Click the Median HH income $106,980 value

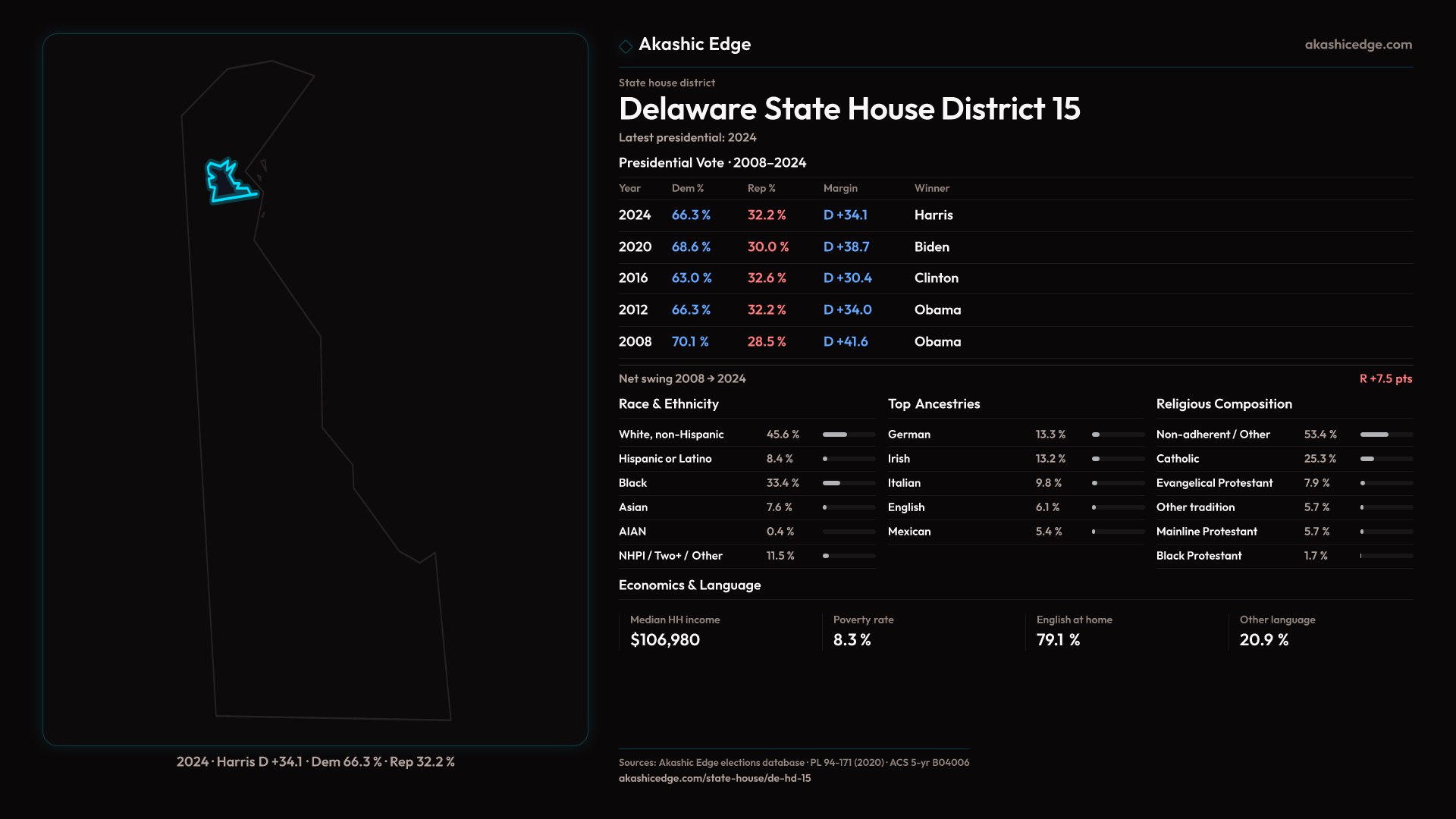665,640
